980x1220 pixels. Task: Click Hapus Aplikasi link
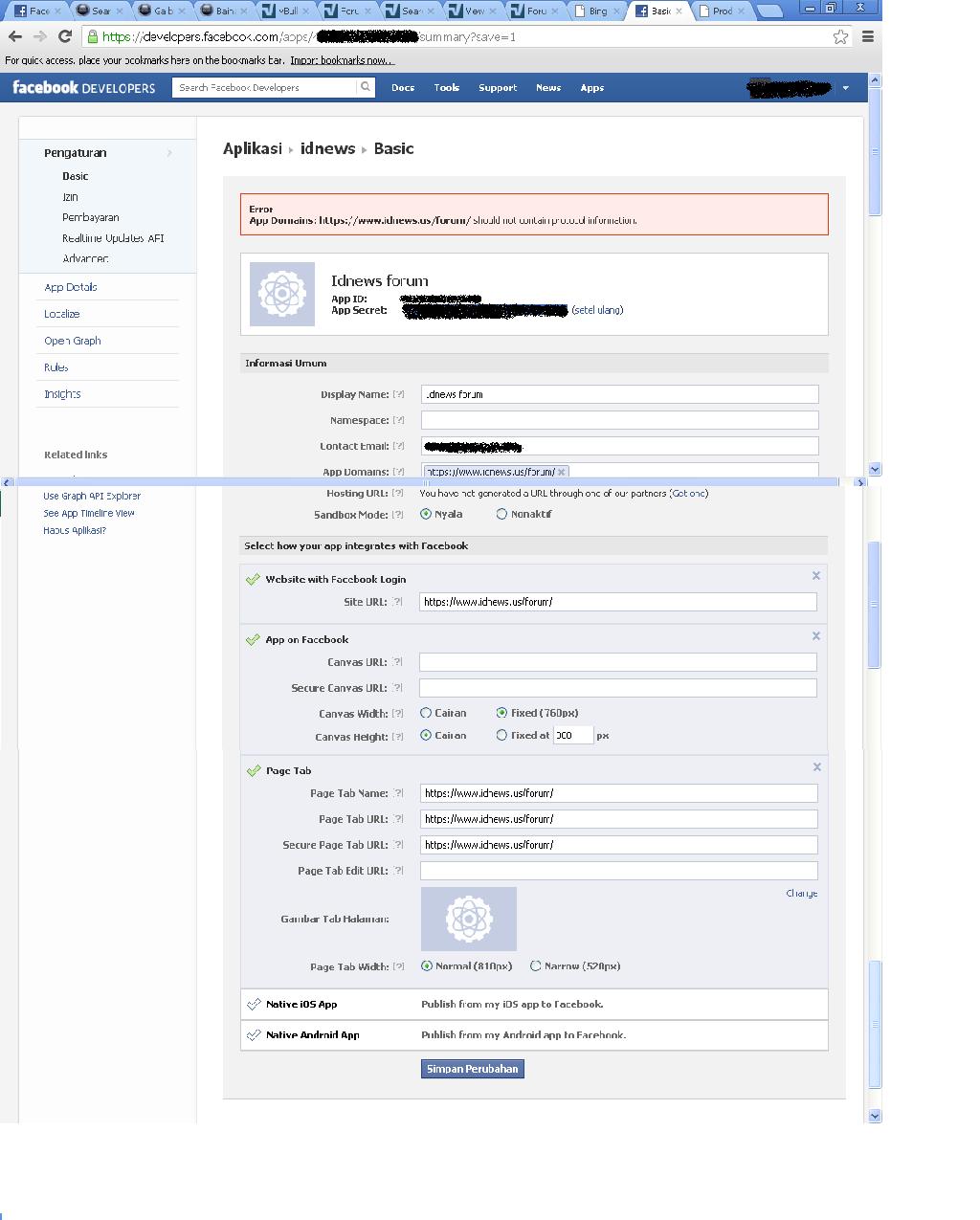point(75,530)
